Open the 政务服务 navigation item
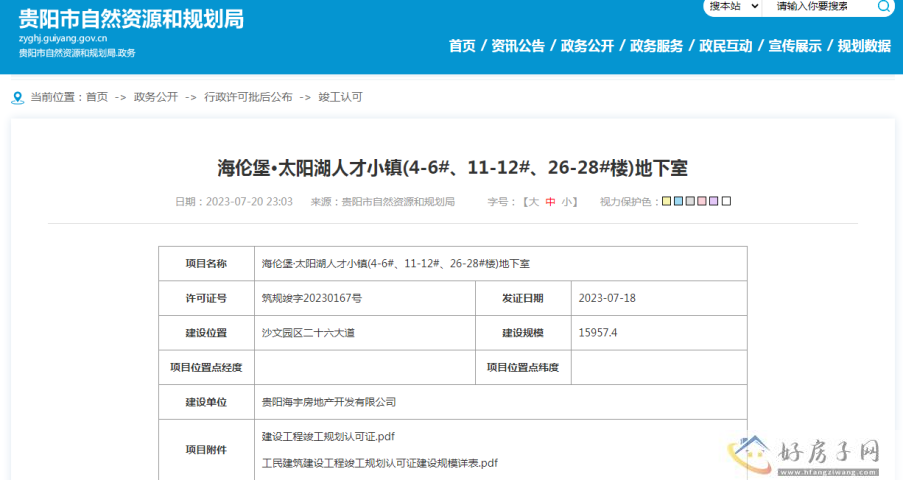Image resolution: width=903 pixels, height=480 pixels. pyautogui.click(x=657, y=46)
